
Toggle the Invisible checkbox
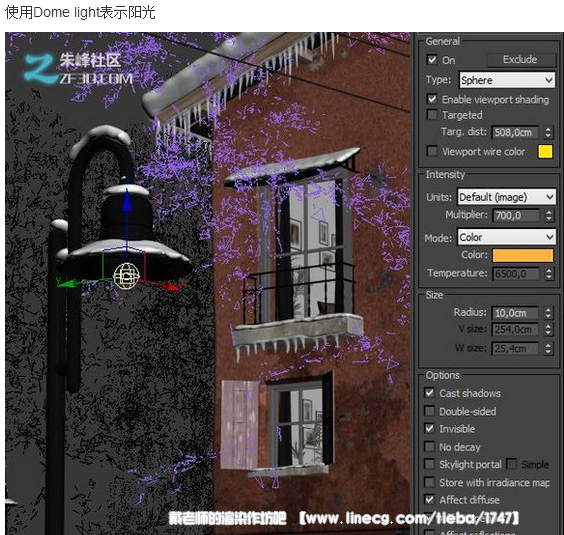tap(429, 429)
